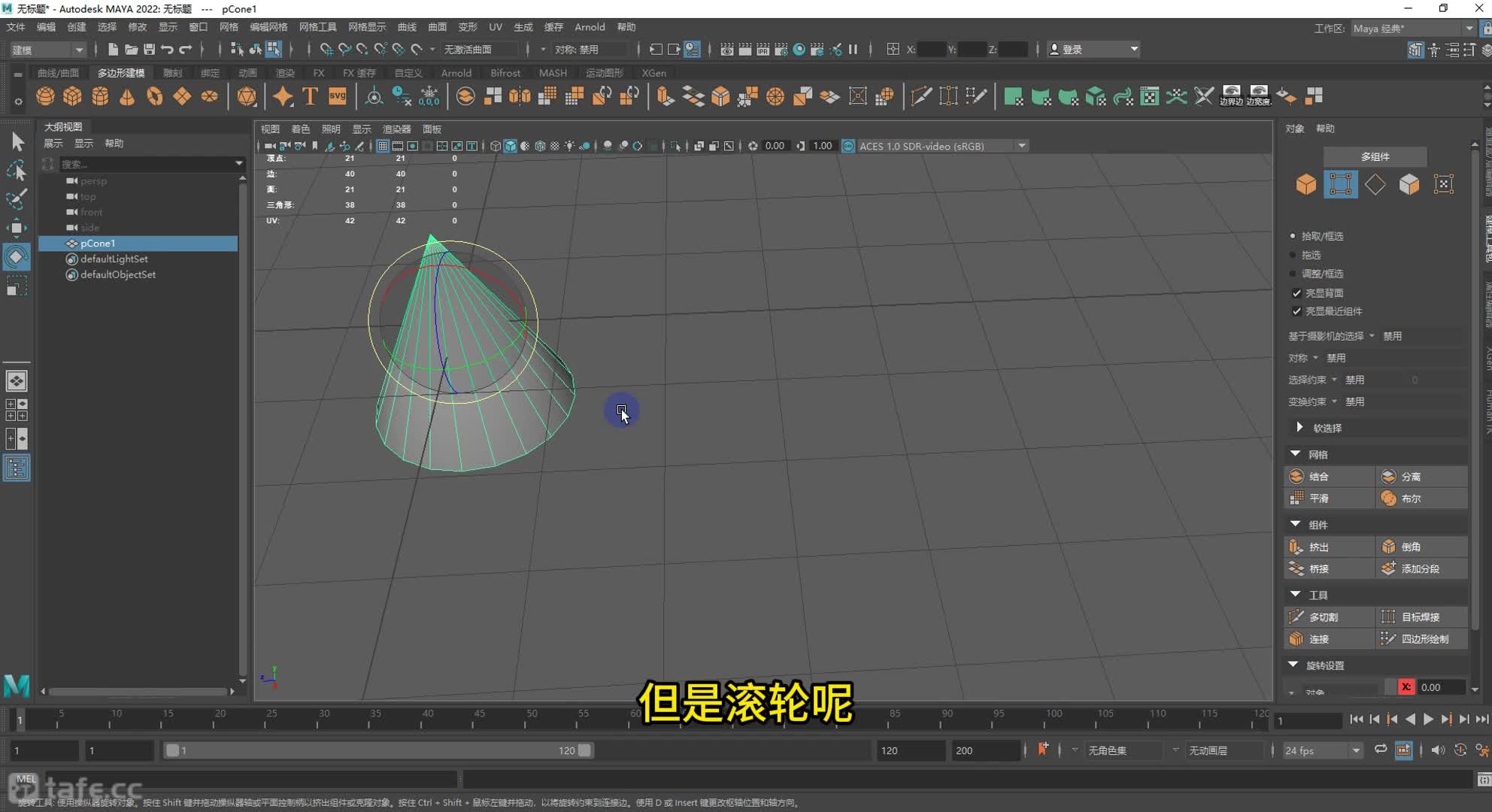
Task: Create a polygon sphere from the shelf
Action: tap(45, 96)
